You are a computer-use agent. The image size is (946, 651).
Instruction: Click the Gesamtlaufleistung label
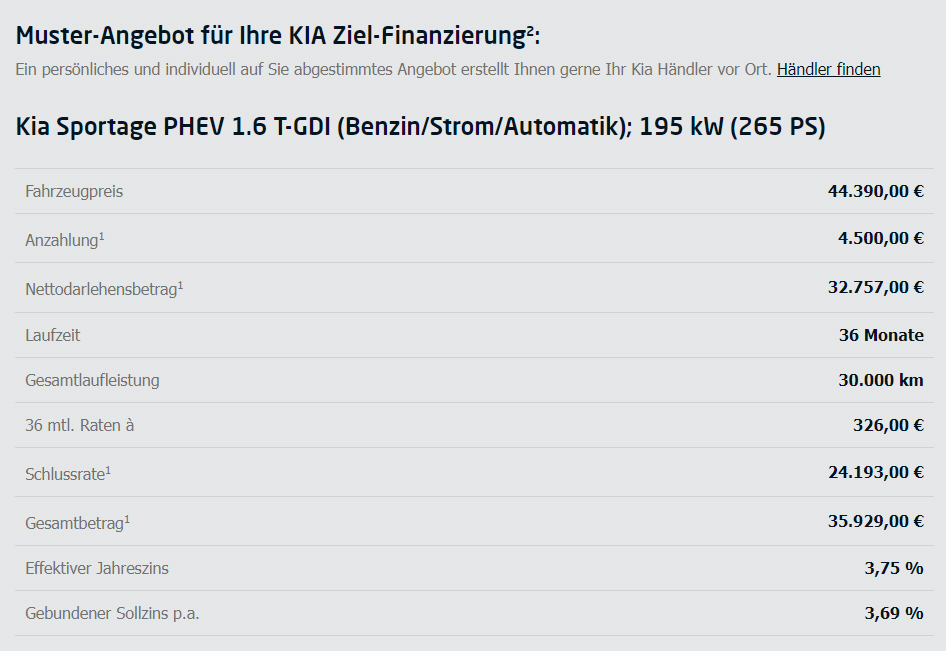[92, 380]
